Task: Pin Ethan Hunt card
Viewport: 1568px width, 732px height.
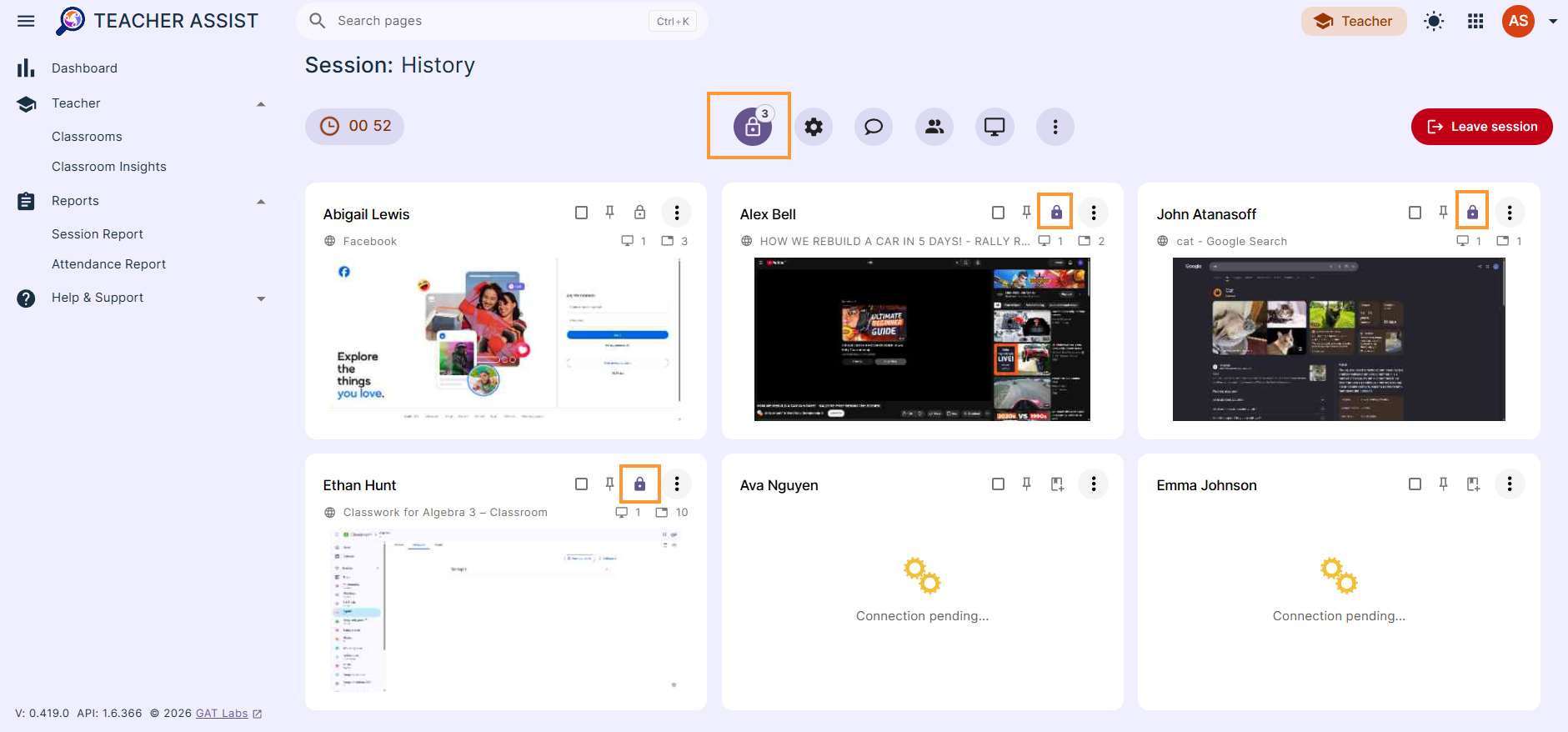Action: click(609, 484)
